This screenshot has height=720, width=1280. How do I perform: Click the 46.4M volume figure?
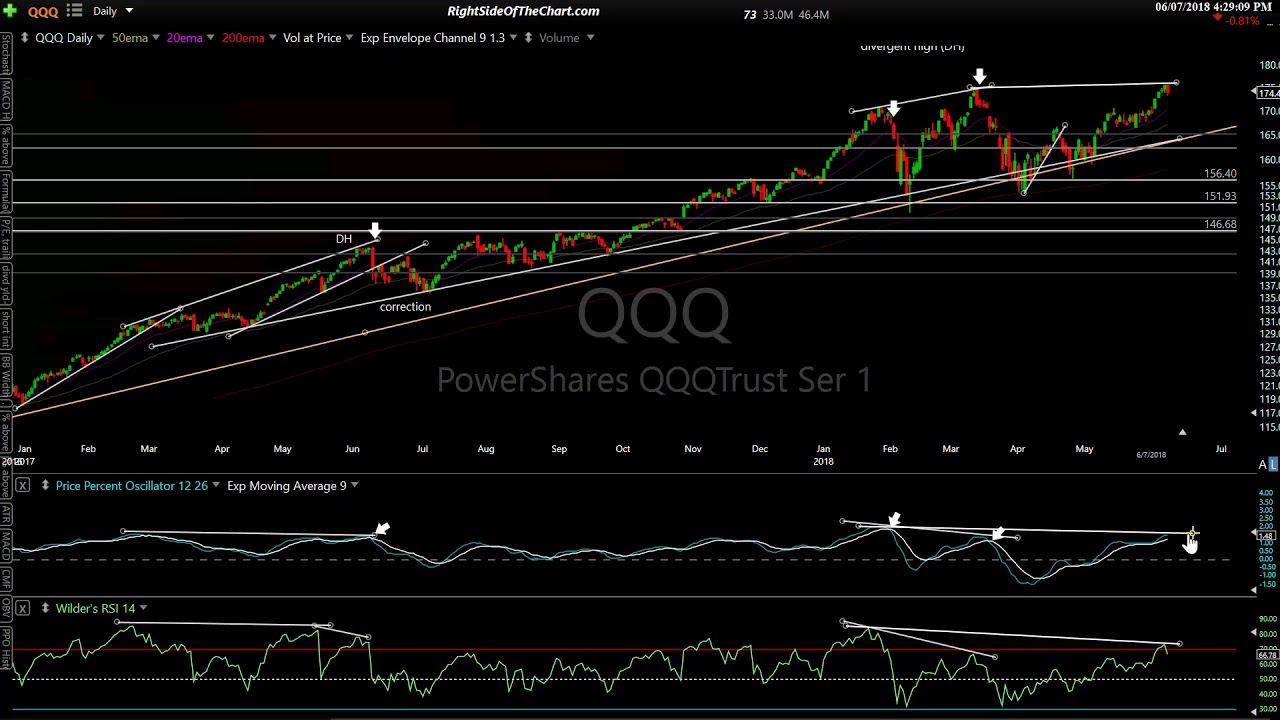[x=813, y=15]
